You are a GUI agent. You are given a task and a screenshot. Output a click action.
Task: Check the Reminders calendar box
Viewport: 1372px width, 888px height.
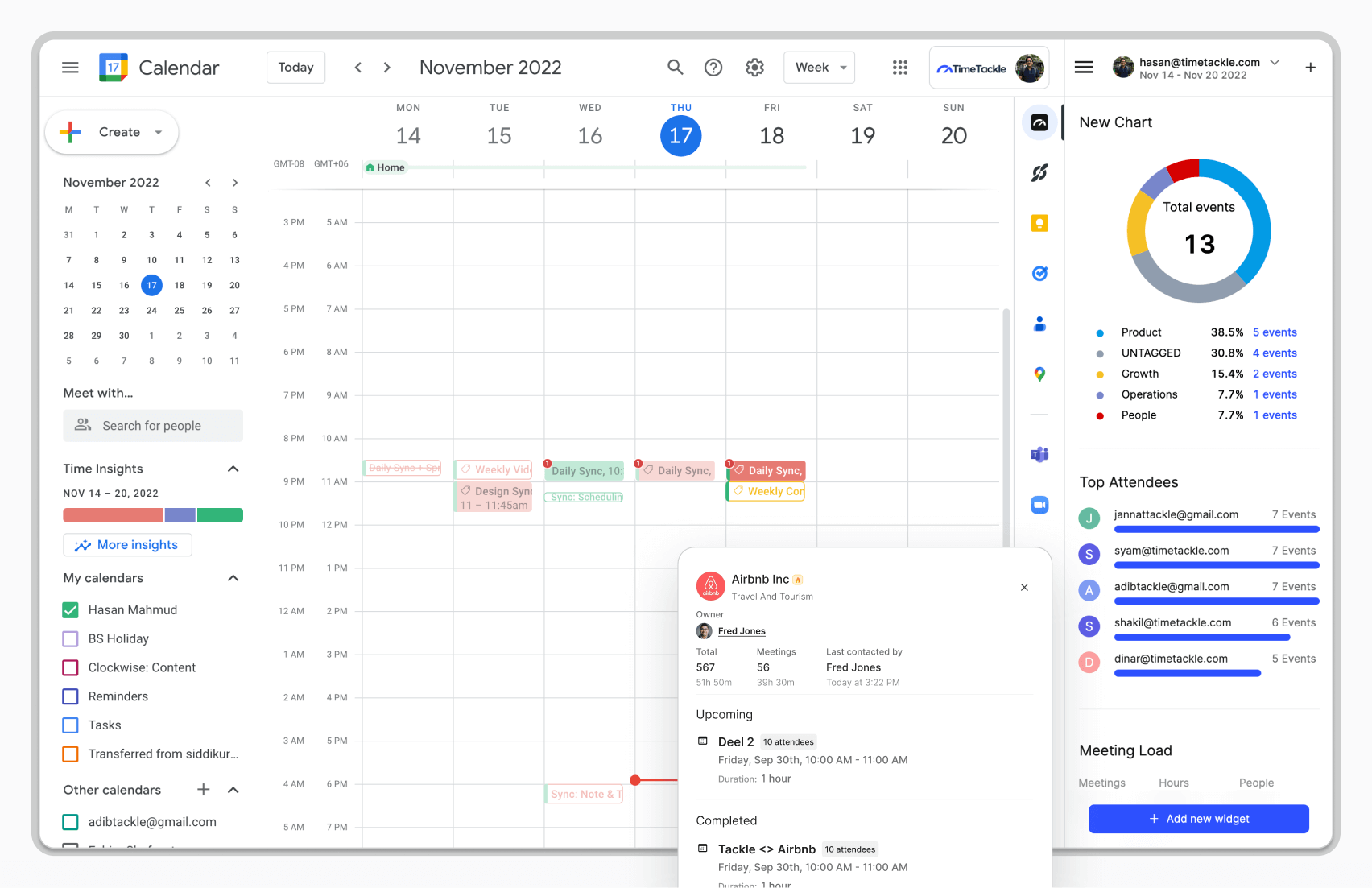tap(71, 696)
